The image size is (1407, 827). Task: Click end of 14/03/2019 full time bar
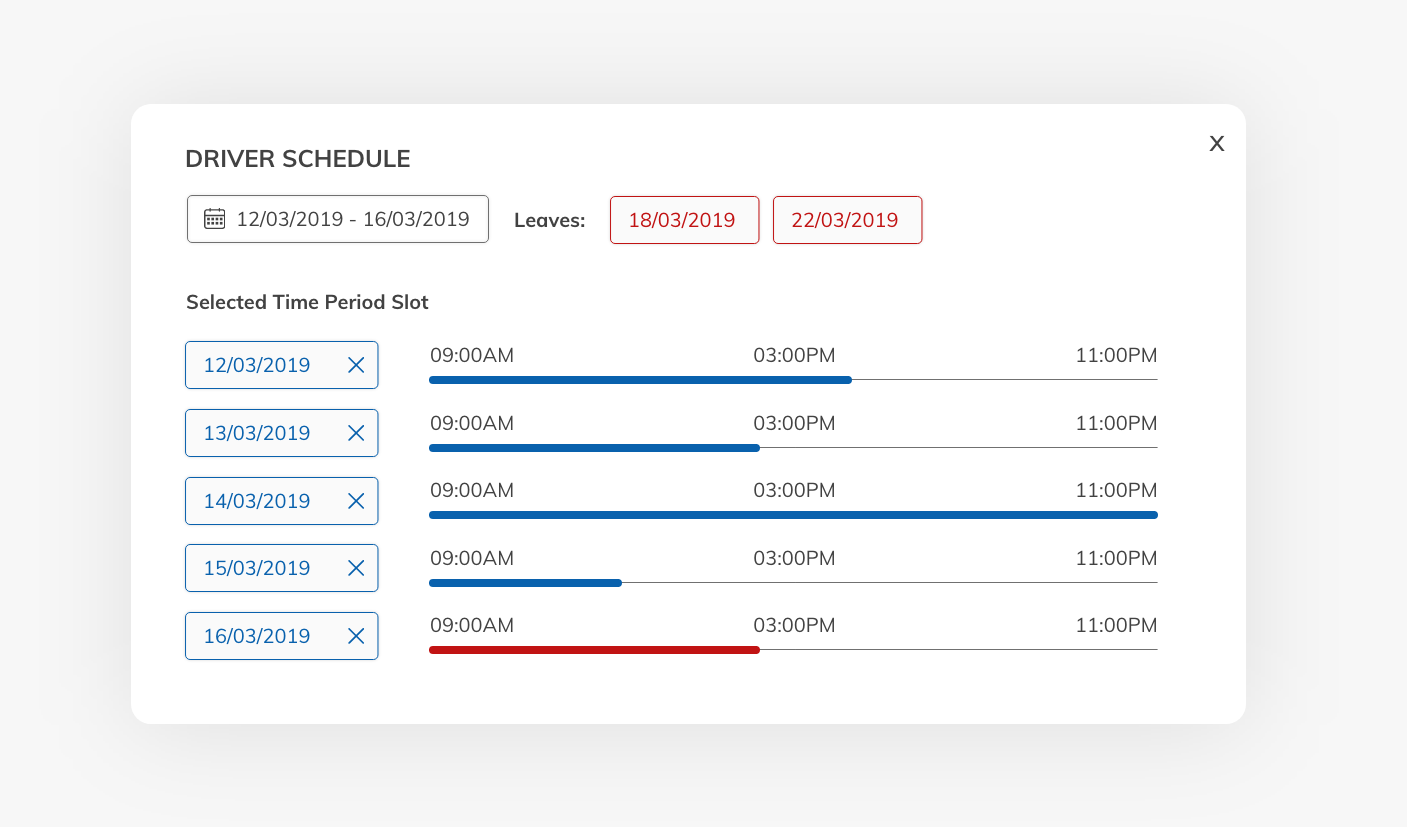point(1154,515)
